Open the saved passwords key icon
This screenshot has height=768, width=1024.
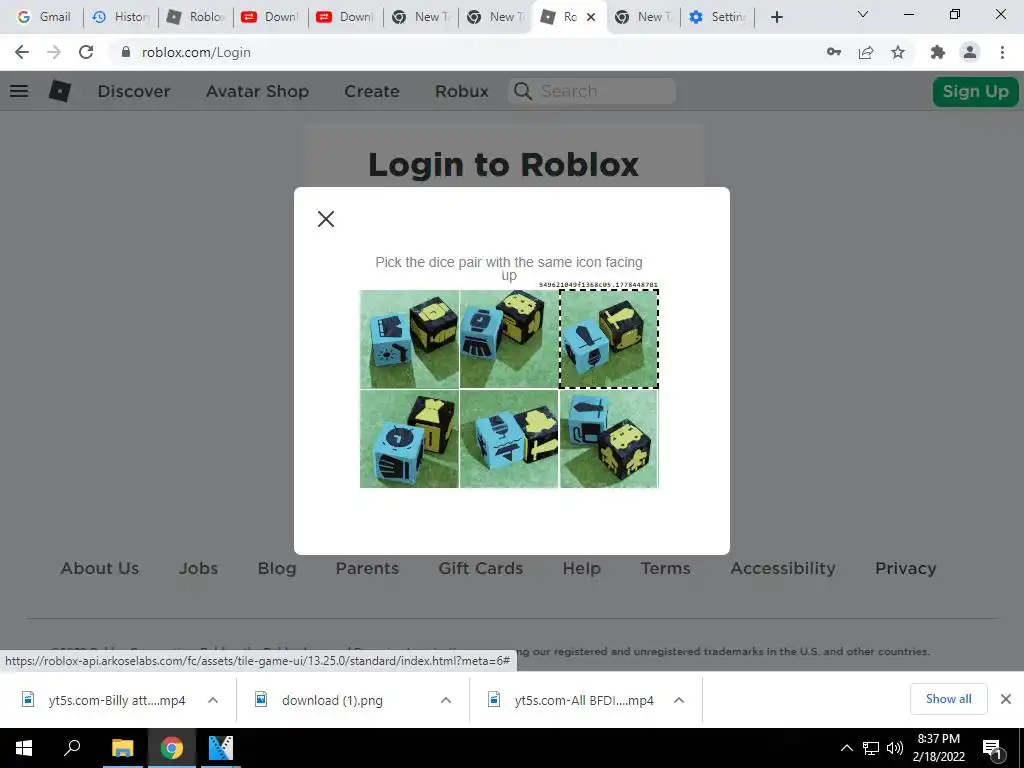click(833, 52)
